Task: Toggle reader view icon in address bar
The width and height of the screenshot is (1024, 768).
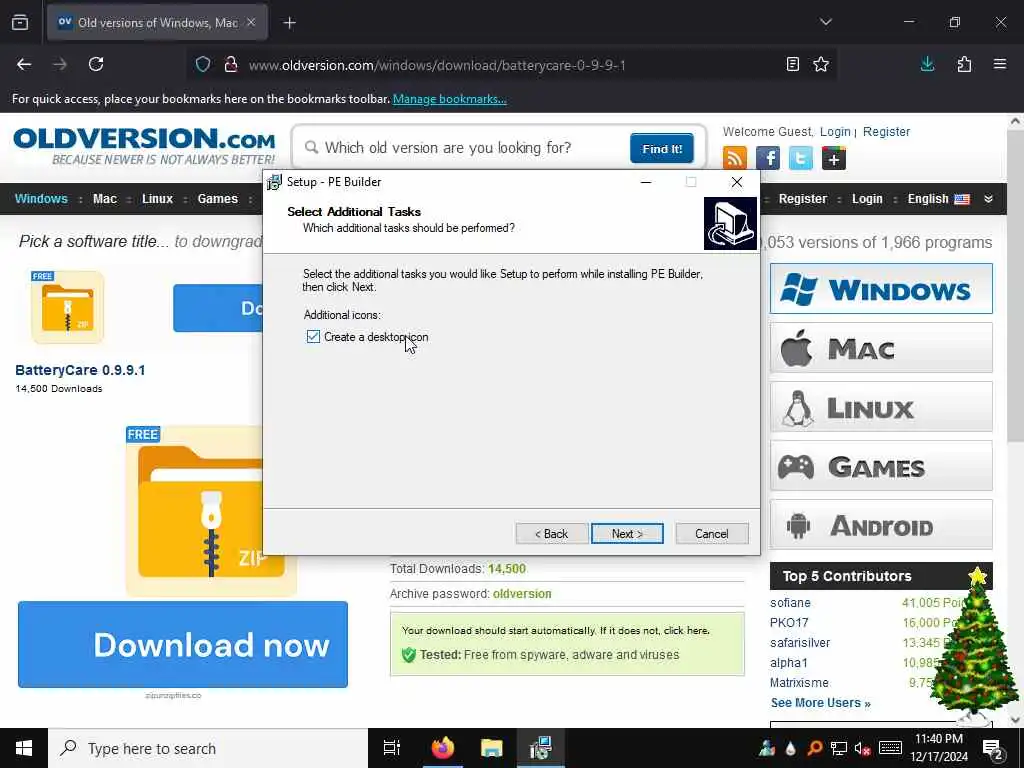Action: [792, 64]
